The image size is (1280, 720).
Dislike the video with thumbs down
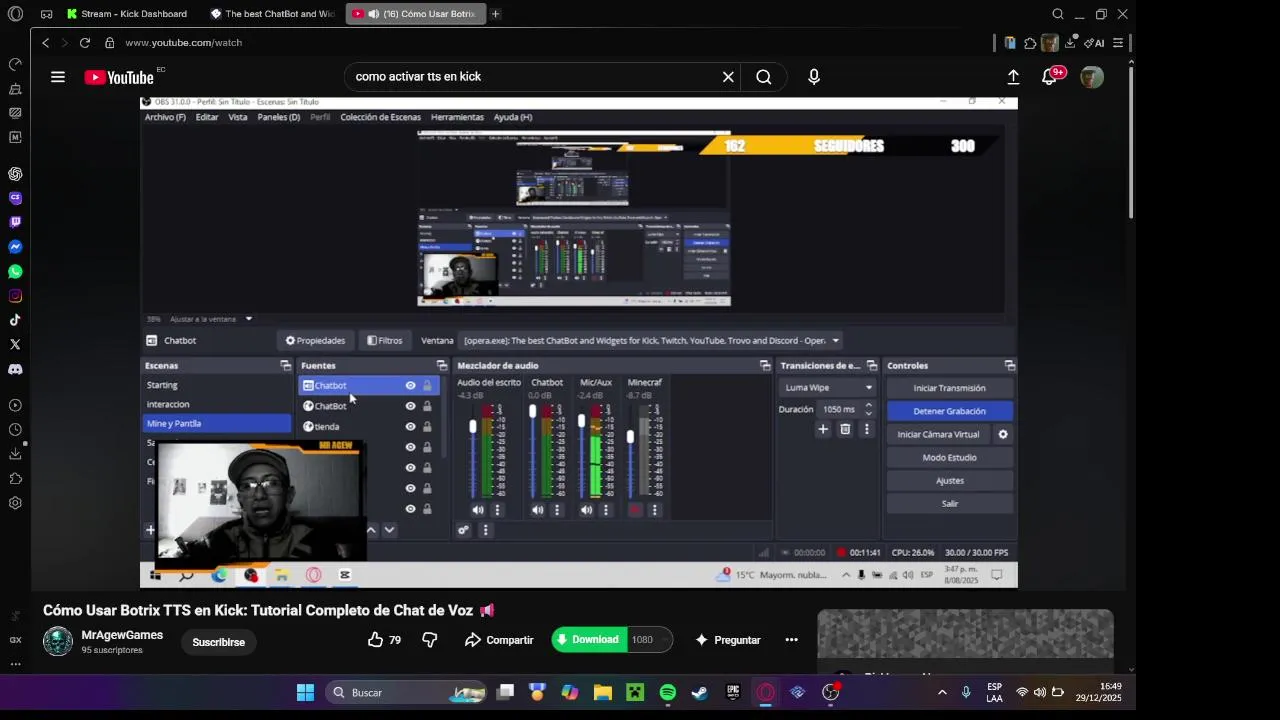point(430,640)
